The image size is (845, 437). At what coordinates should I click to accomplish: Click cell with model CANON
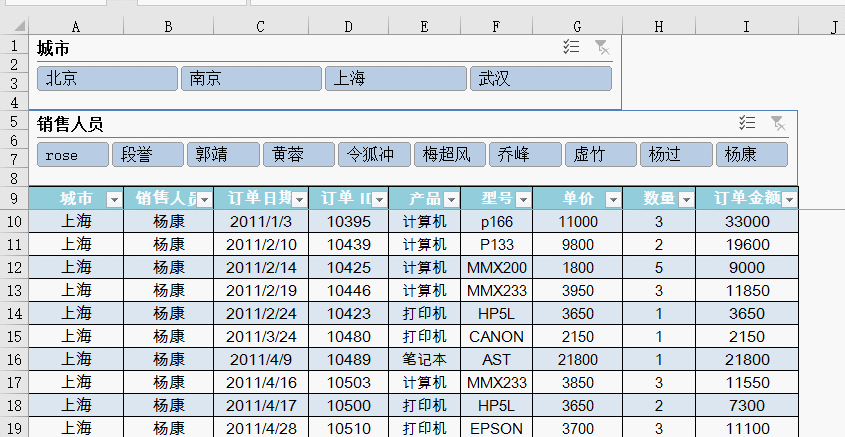(497, 336)
